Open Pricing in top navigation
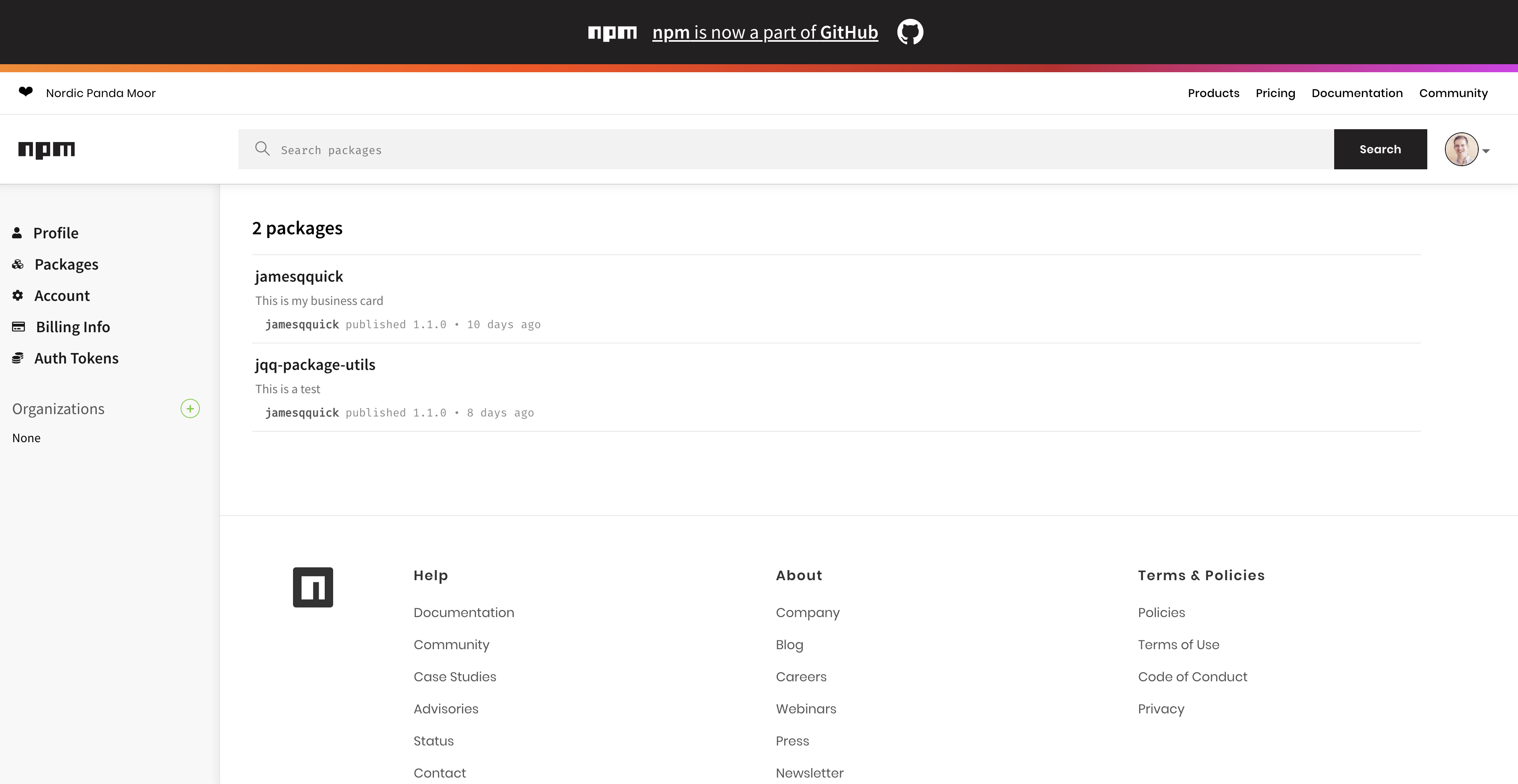The width and height of the screenshot is (1518, 784). point(1275,93)
